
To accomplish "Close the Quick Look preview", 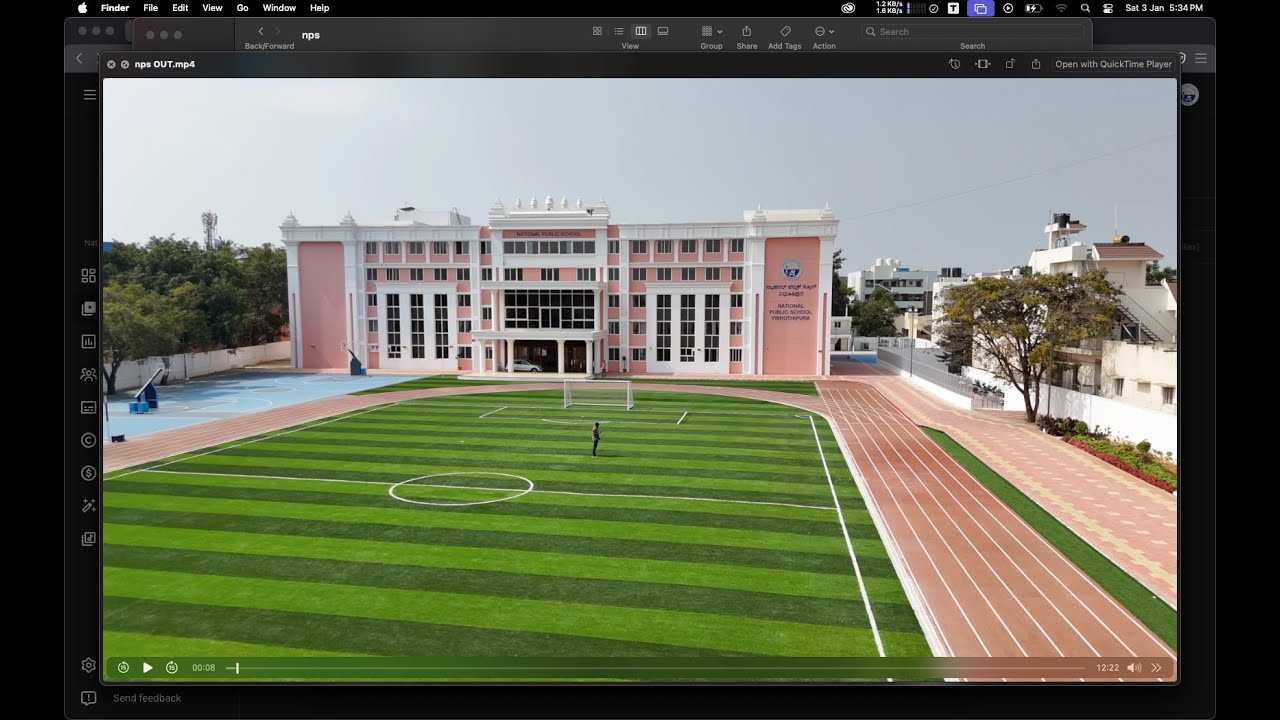I will tap(111, 64).
